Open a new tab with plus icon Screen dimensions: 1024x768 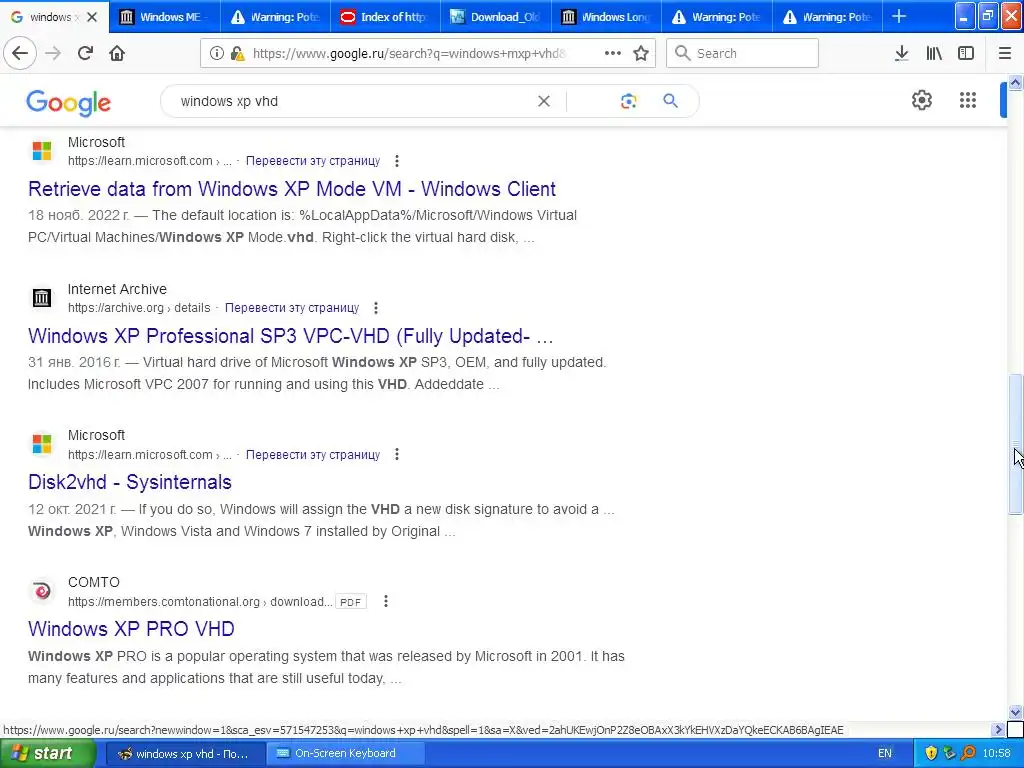point(899,16)
